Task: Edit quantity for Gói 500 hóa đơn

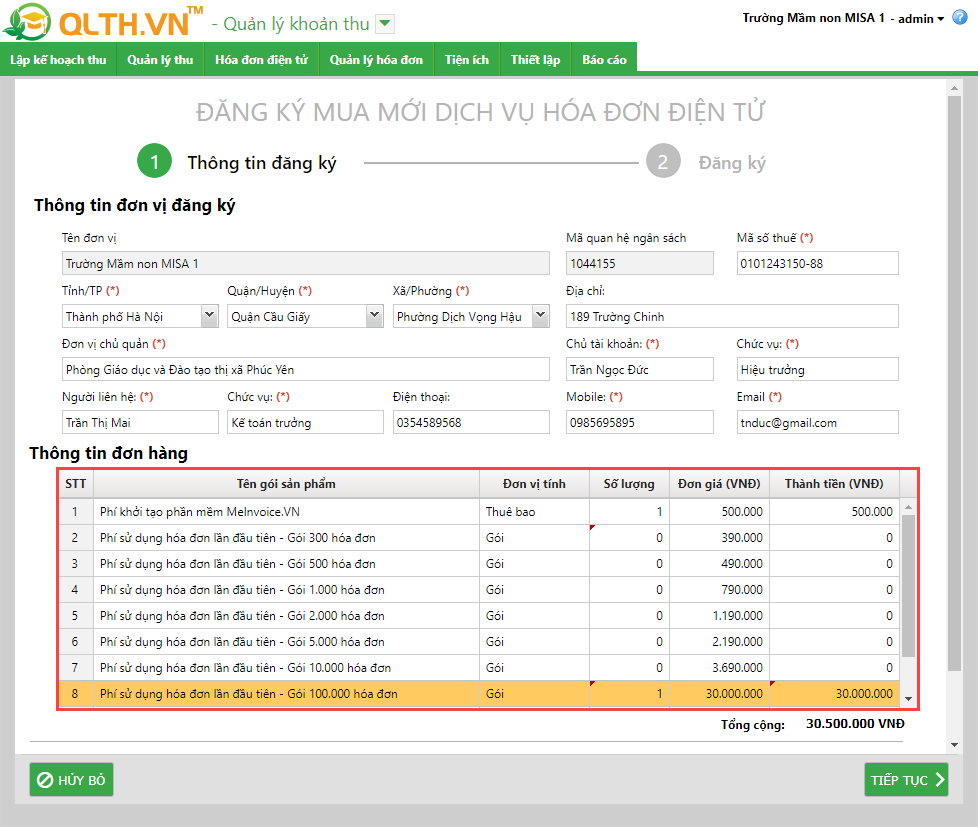Action: (629, 564)
